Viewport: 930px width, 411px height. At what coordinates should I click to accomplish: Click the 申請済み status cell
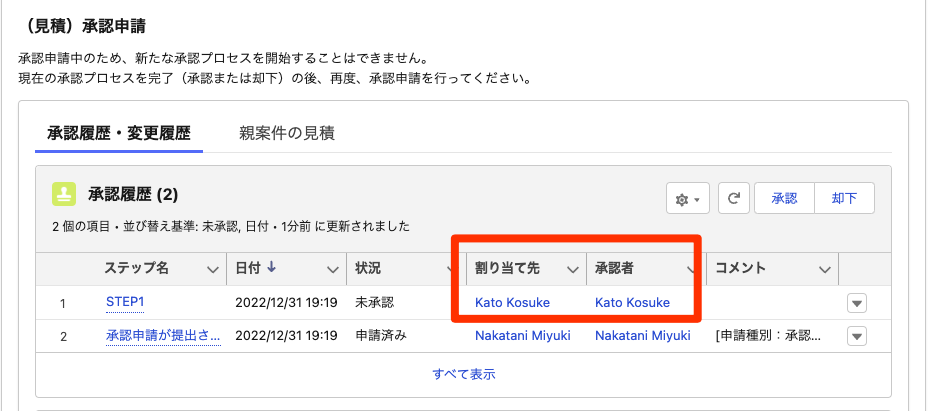click(x=381, y=336)
